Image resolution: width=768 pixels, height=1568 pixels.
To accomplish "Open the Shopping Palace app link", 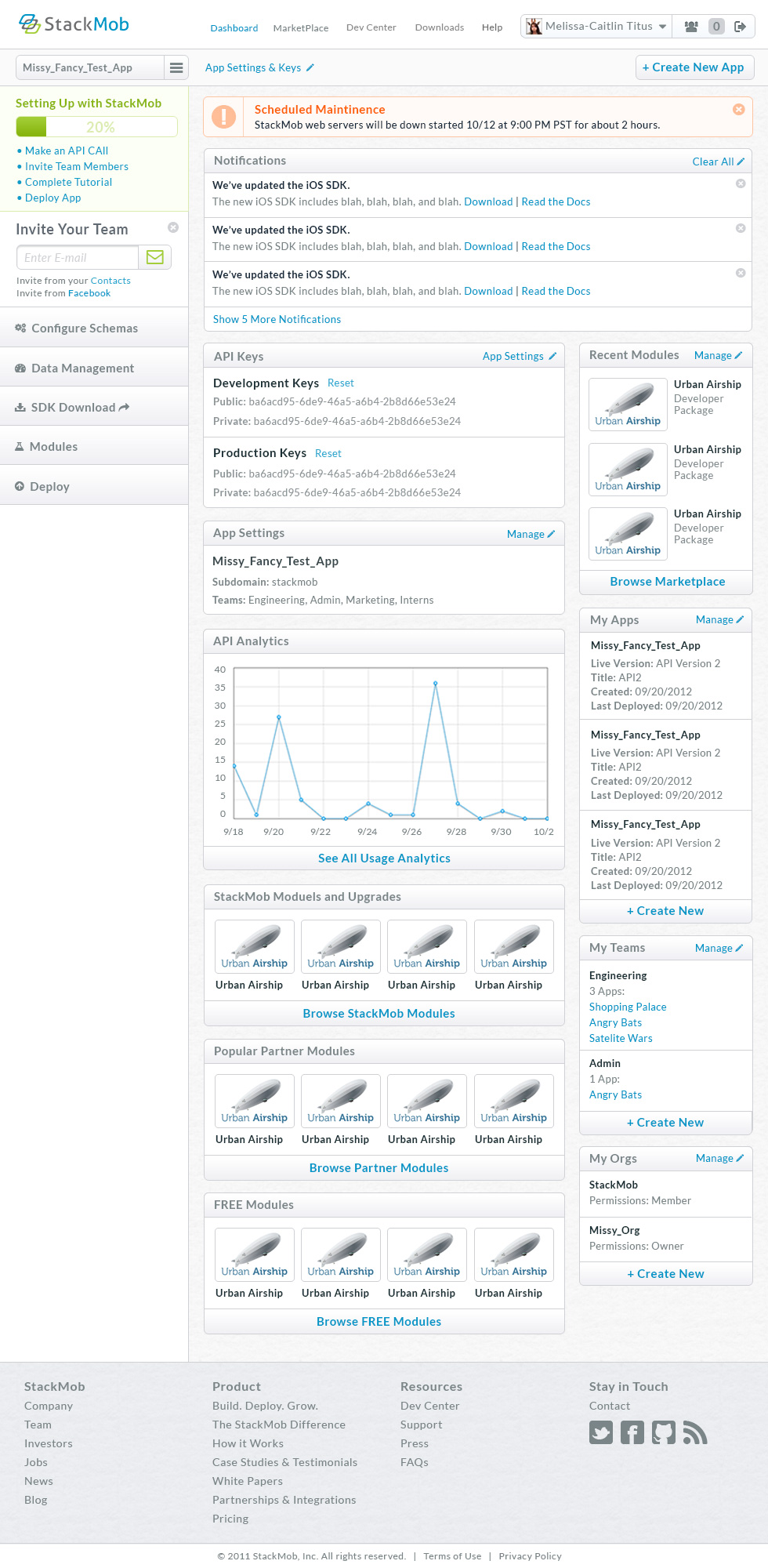I will tap(628, 1007).
